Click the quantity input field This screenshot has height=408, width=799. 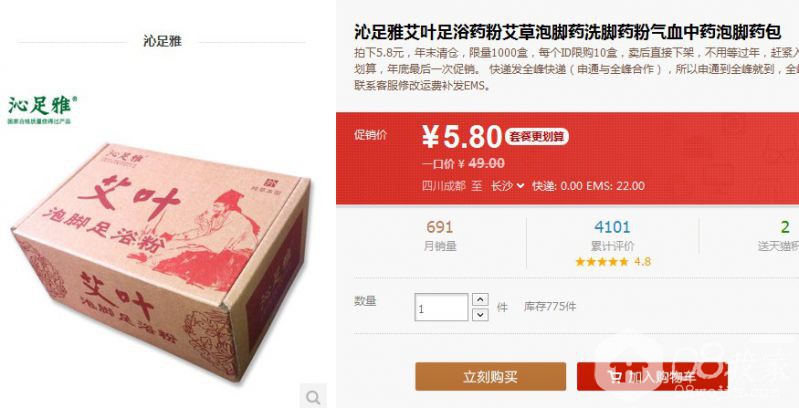pyautogui.click(x=441, y=307)
